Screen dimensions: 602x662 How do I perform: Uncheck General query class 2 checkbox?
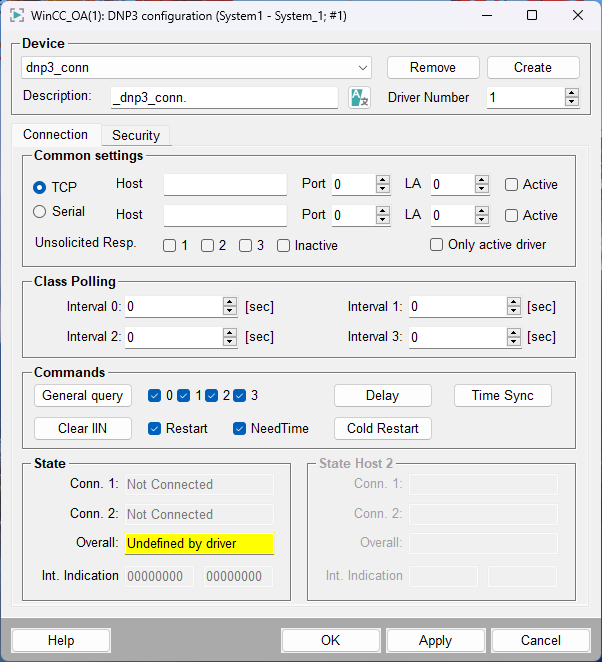coord(212,396)
